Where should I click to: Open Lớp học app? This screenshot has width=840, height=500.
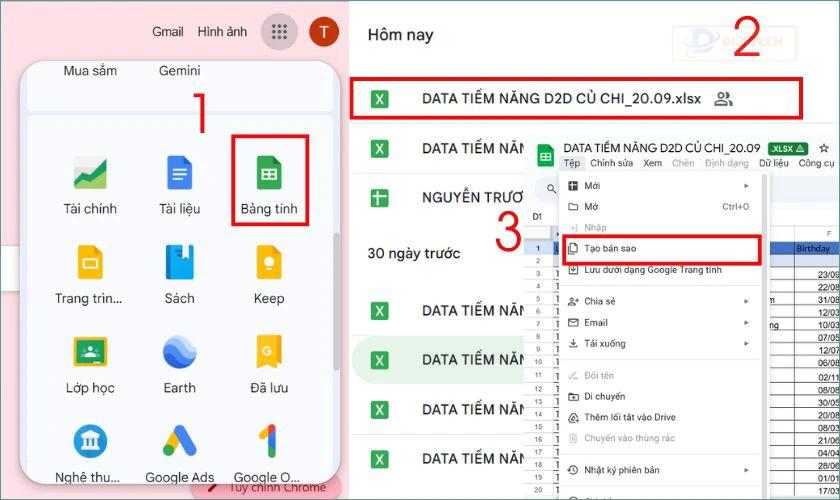90,364
